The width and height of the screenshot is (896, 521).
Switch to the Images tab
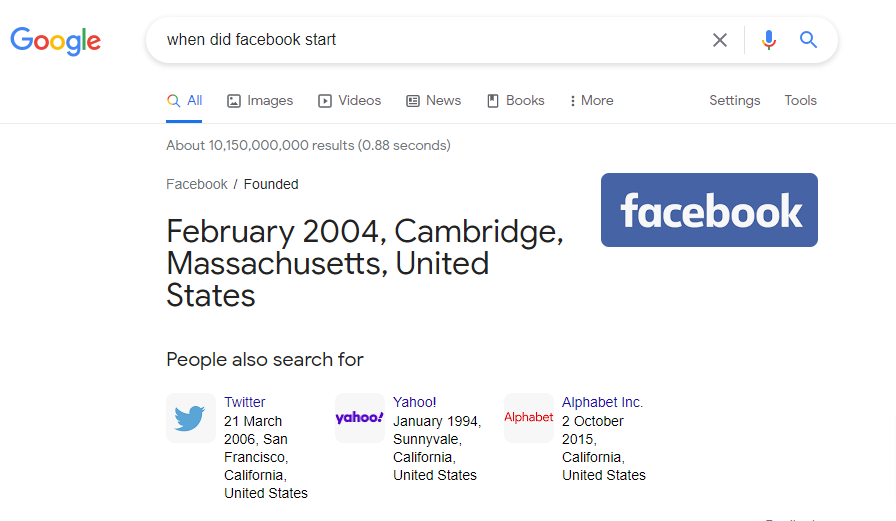coord(260,101)
